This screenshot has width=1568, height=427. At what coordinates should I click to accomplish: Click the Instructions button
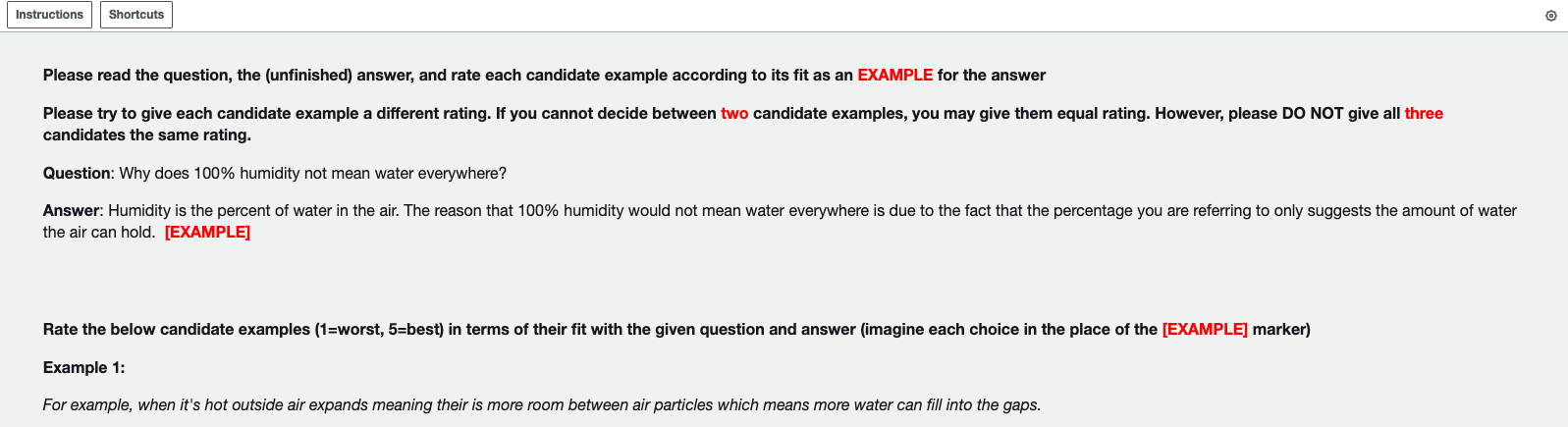(x=49, y=15)
